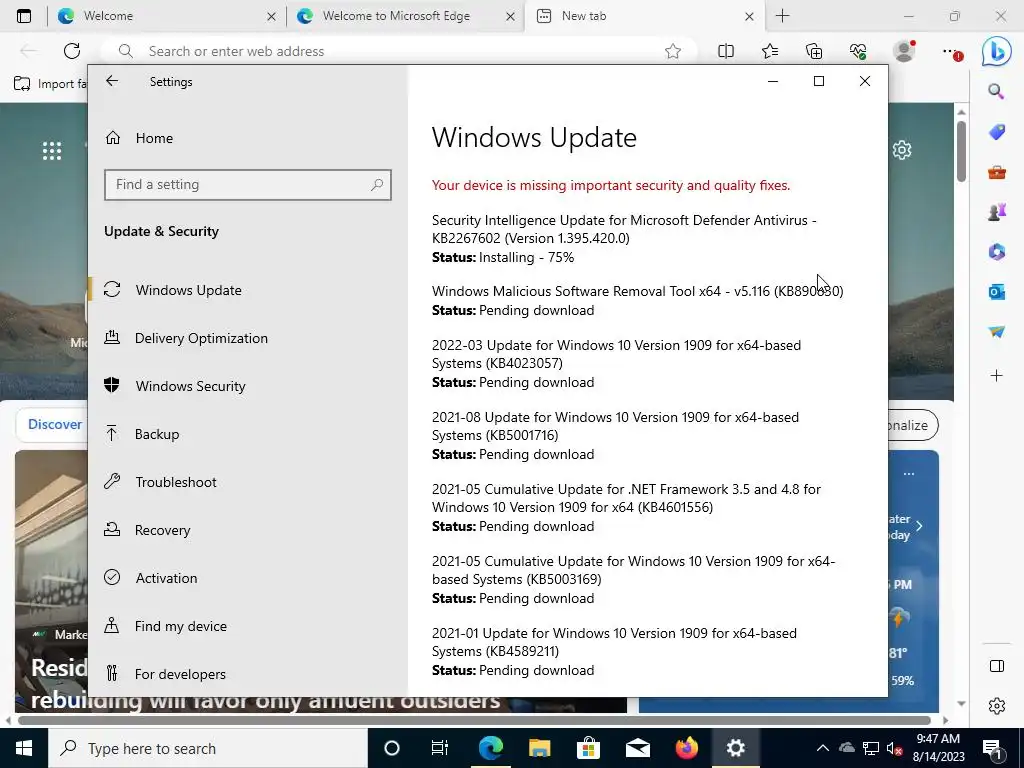Open Edge Favorites list icon
This screenshot has width=1024, height=768.
click(770, 51)
